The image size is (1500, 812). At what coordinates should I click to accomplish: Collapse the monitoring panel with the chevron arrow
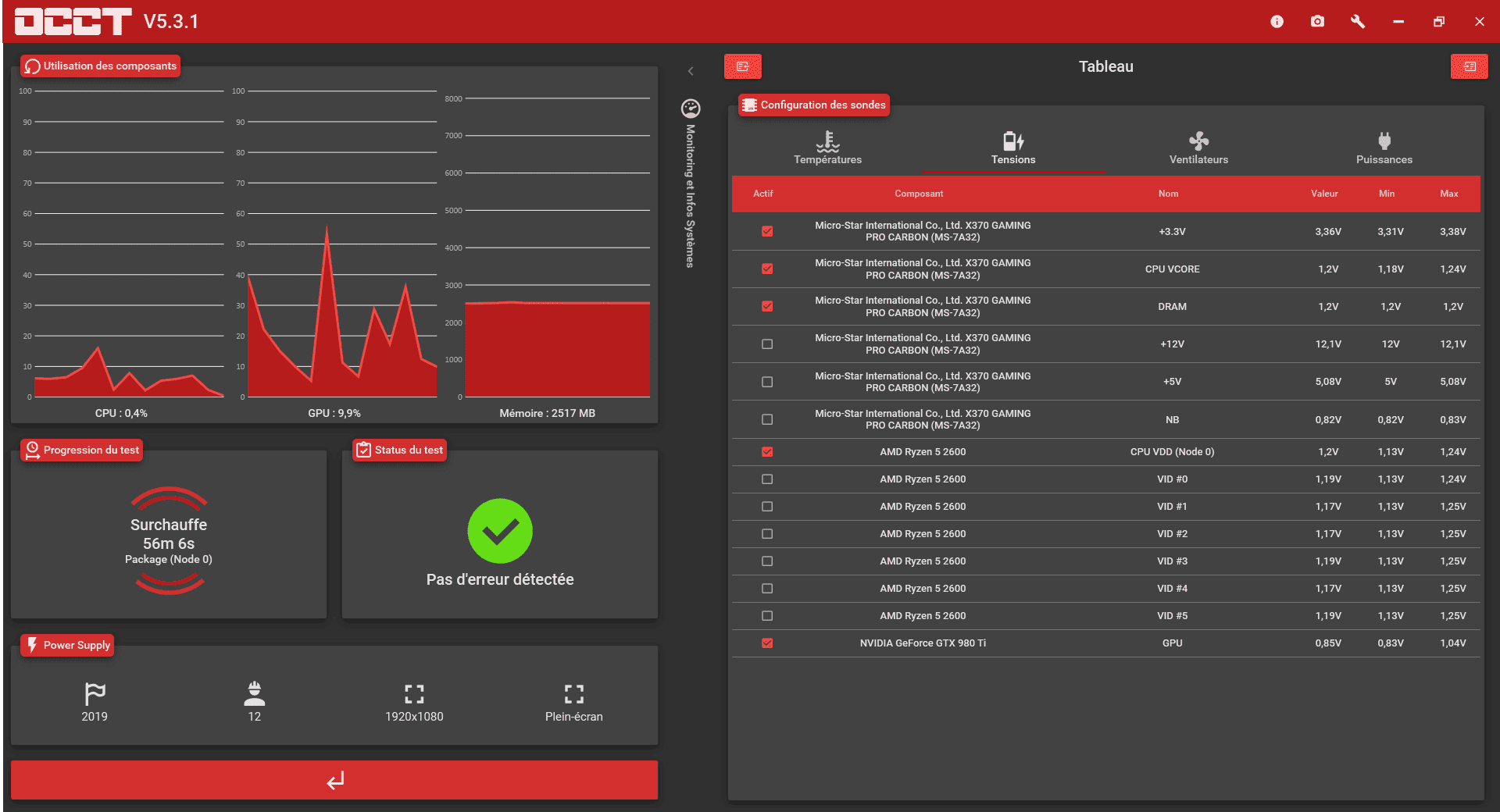tap(691, 71)
